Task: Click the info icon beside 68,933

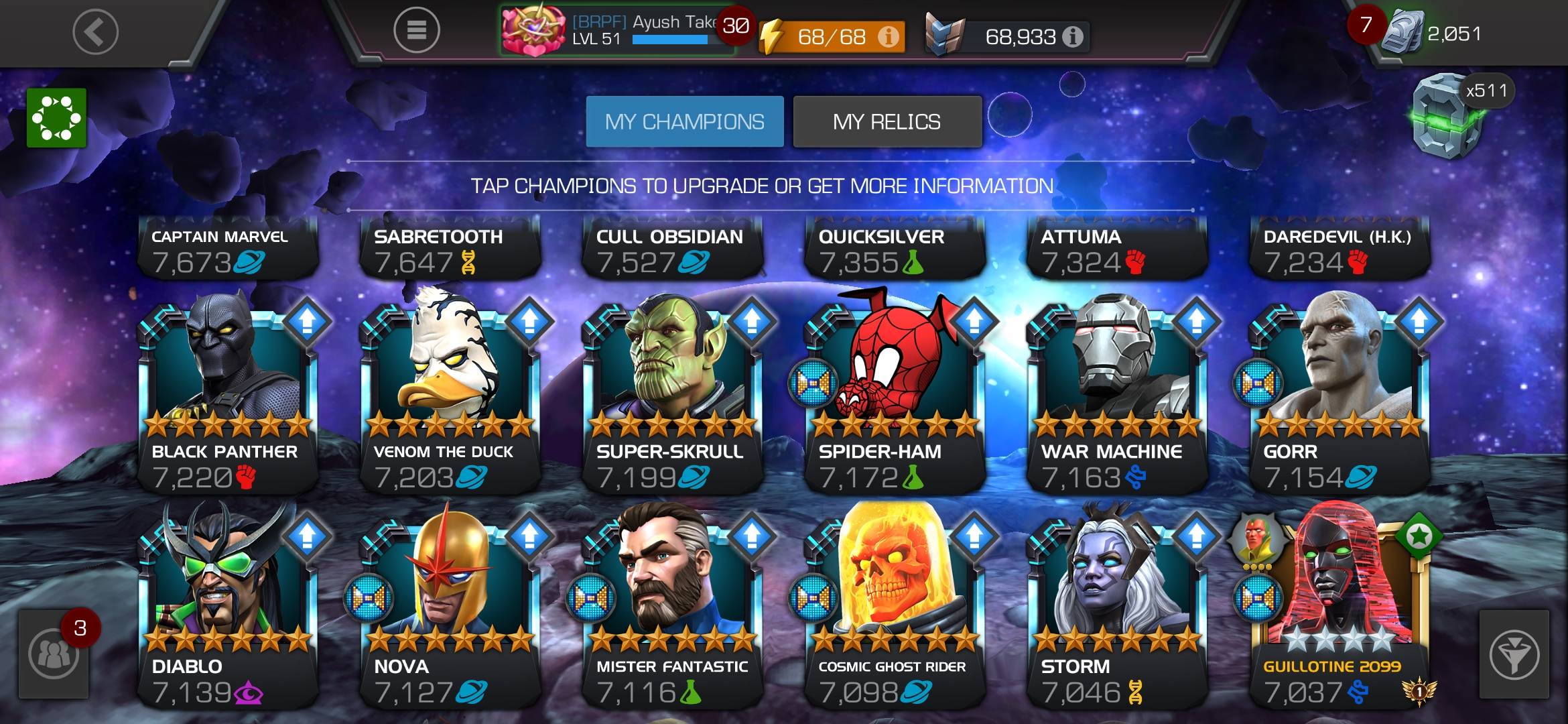Action: [1072, 37]
